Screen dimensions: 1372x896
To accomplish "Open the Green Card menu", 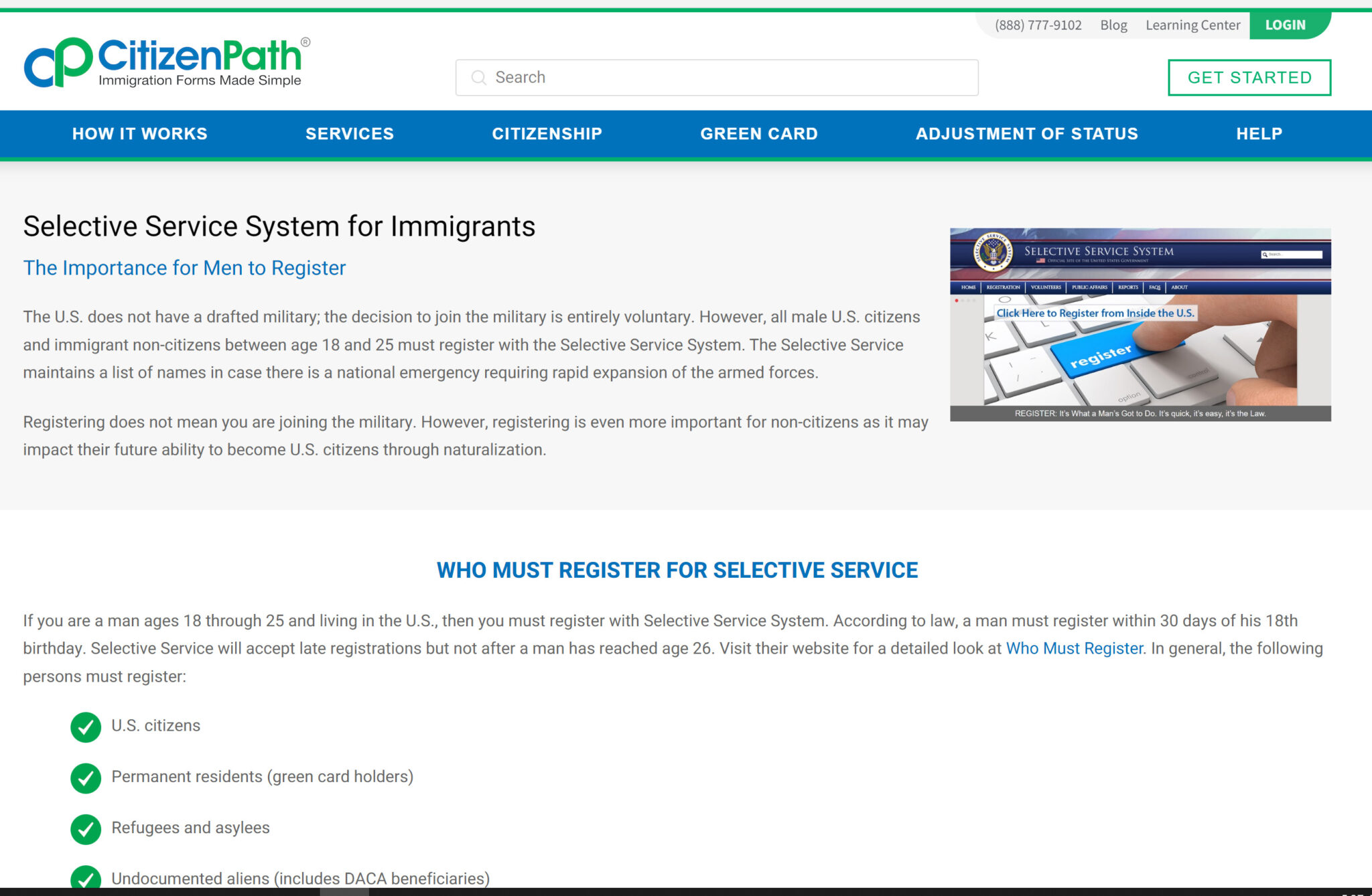I will coord(759,134).
